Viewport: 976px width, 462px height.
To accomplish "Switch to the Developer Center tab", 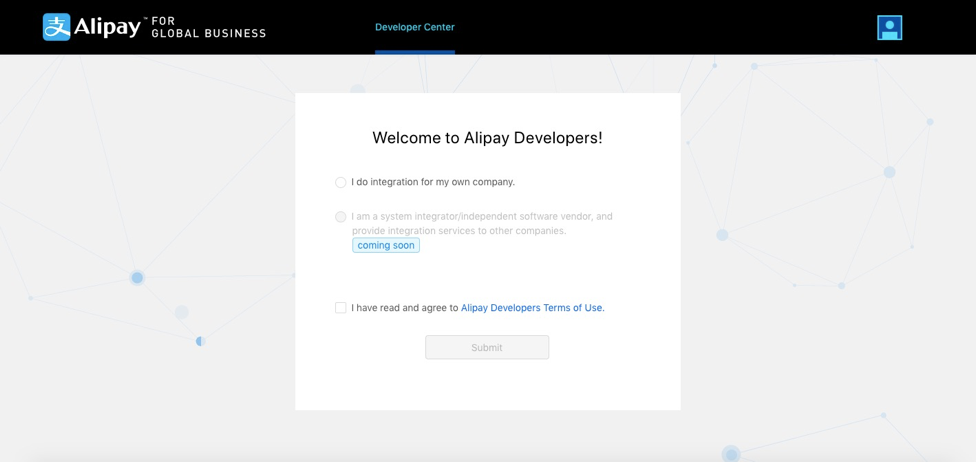I will click(415, 27).
